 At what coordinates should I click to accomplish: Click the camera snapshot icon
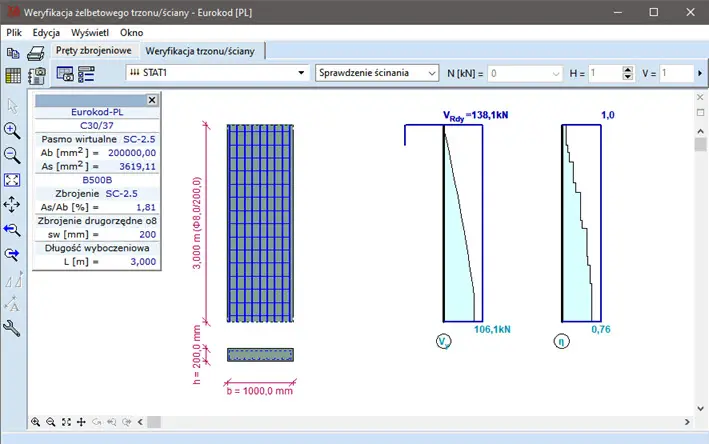pyautogui.click(x=36, y=76)
